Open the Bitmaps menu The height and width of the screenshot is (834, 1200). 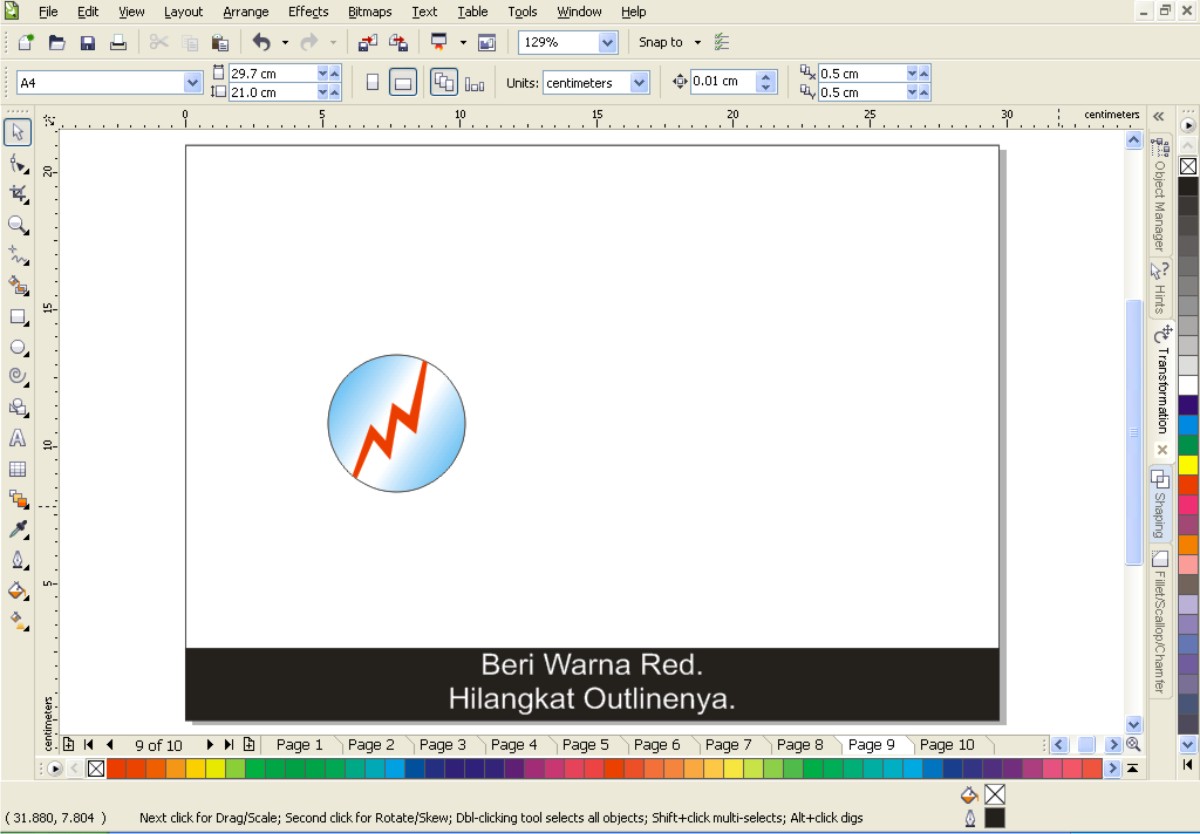(372, 12)
